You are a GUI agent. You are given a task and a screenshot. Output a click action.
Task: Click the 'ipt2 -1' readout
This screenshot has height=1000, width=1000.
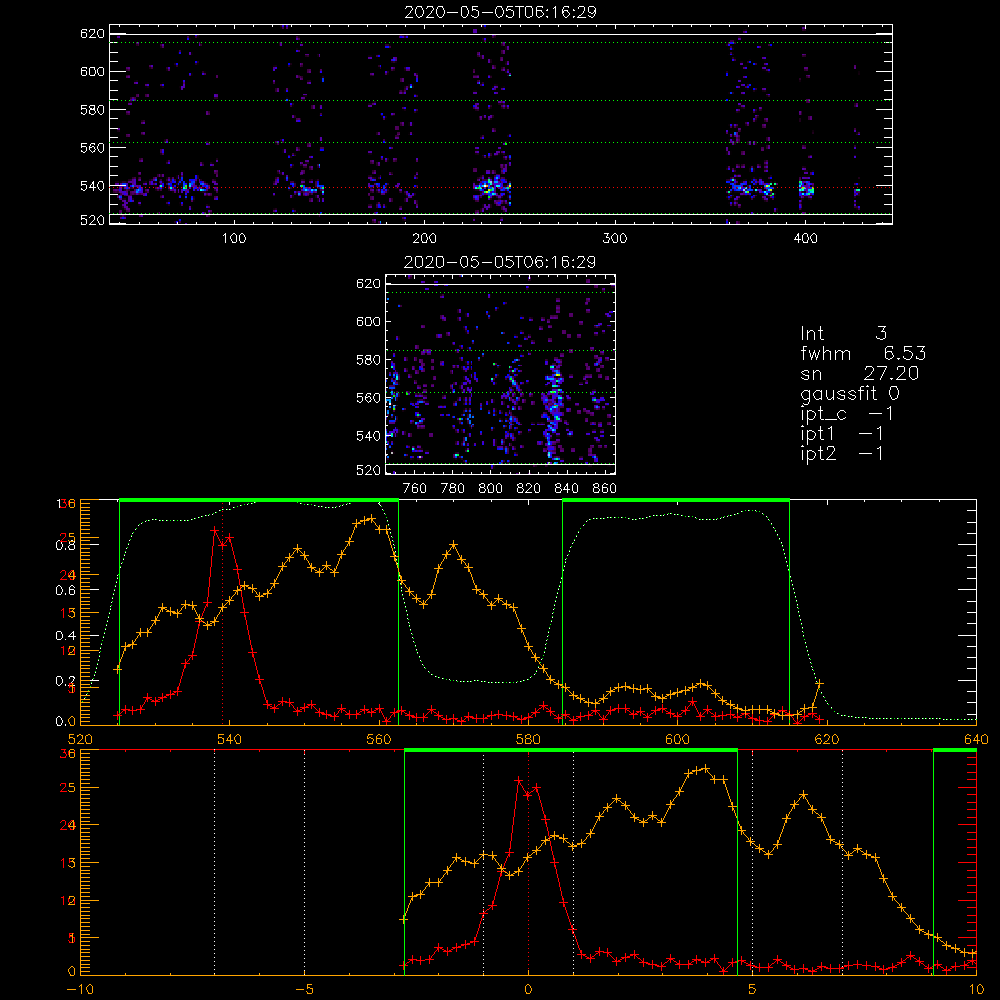click(x=841, y=453)
